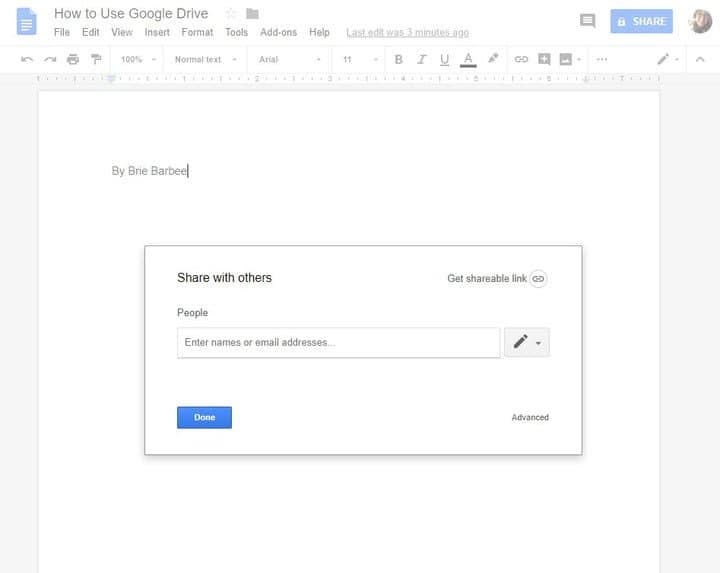Click the By Brie Barbee text line
Image resolution: width=720 pixels, height=573 pixels.
tap(150, 171)
